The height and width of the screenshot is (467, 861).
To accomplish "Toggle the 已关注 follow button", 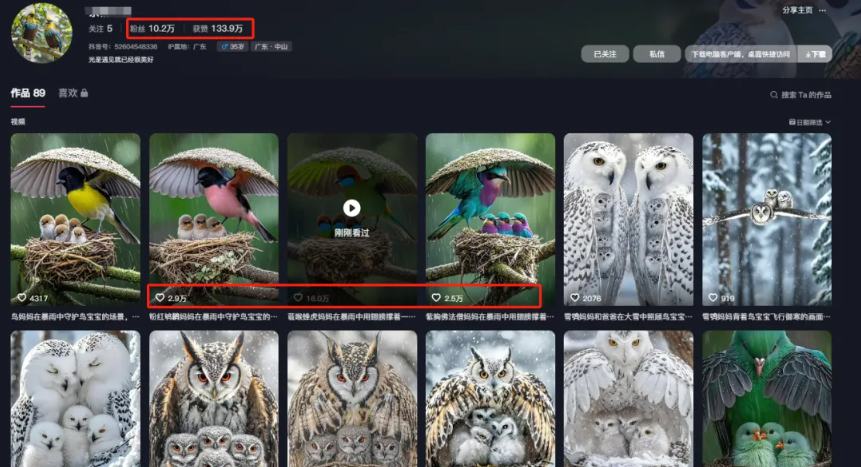I will tap(604, 54).
